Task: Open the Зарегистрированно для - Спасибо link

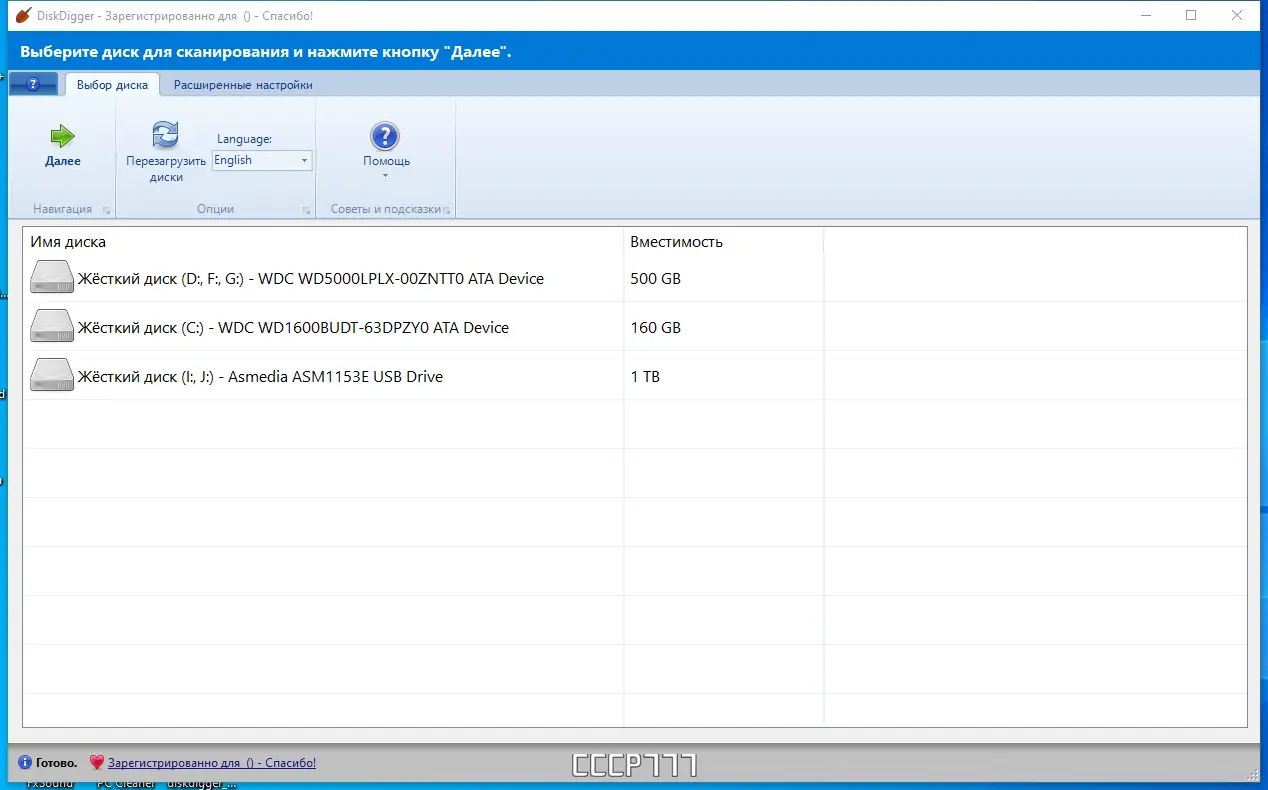Action: coord(212,763)
